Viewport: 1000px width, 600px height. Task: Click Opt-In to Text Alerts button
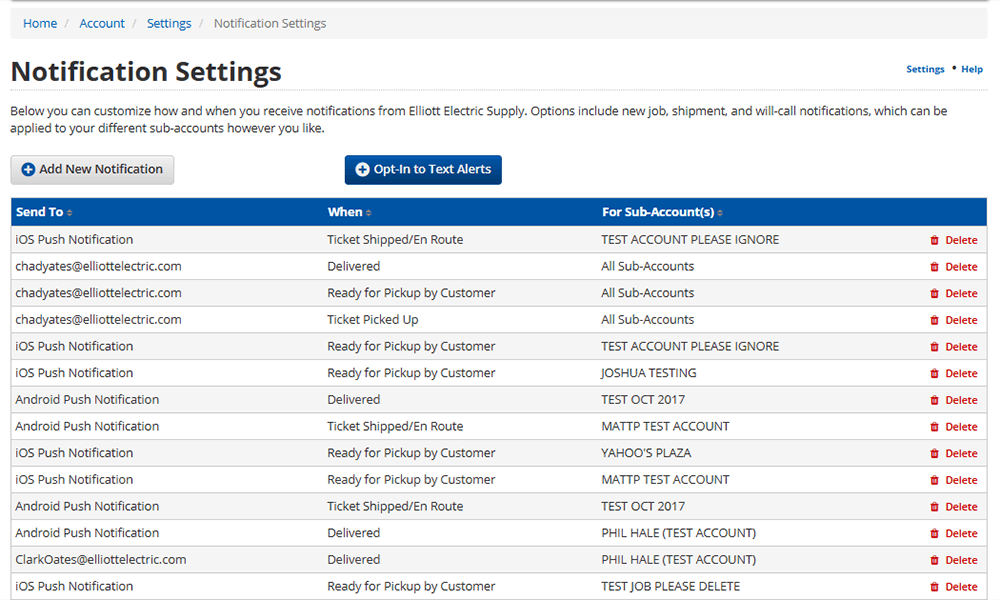coord(423,170)
